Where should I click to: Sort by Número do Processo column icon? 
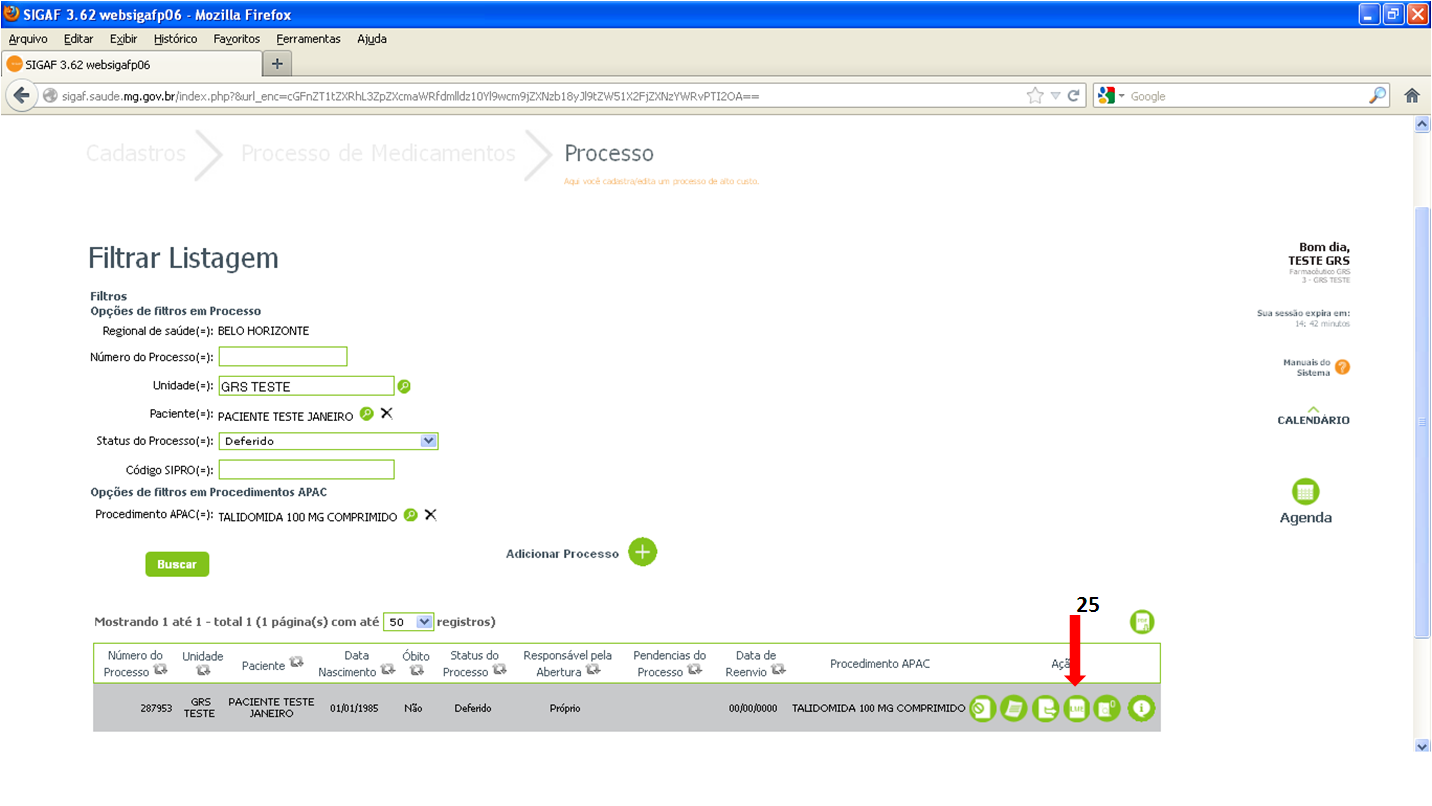click(160, 671)
